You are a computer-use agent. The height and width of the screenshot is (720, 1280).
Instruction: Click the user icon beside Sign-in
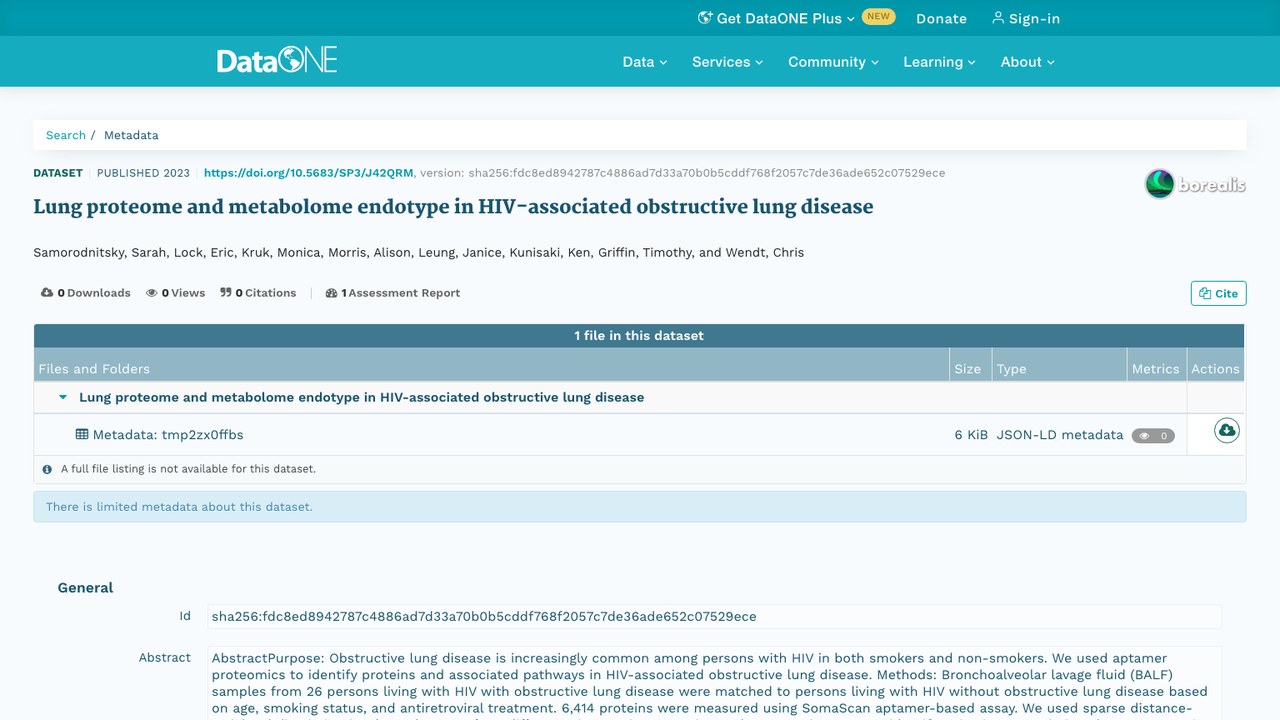click(x=998, y=18)
